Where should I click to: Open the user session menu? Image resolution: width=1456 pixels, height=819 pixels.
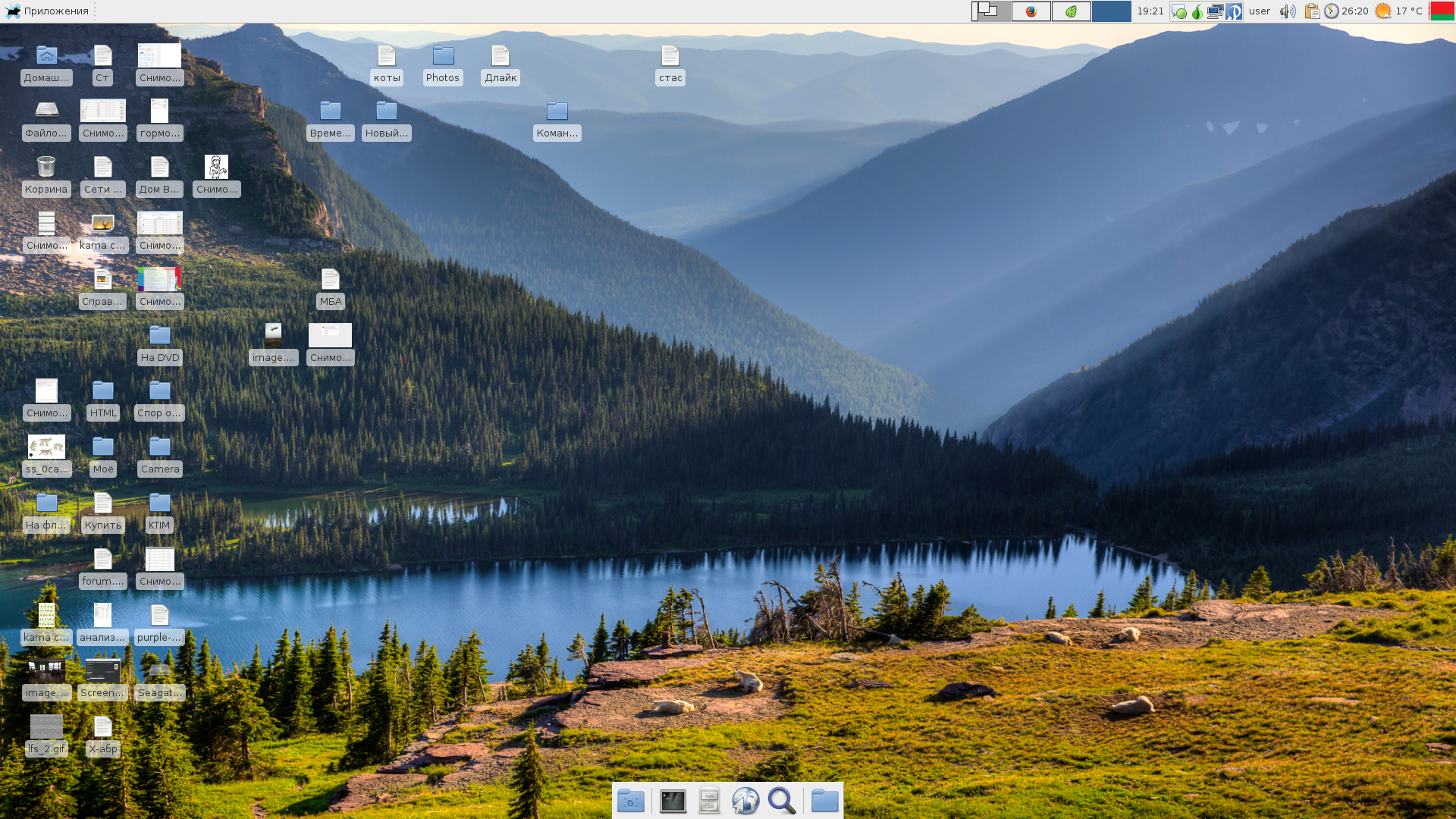point(1260,11)
